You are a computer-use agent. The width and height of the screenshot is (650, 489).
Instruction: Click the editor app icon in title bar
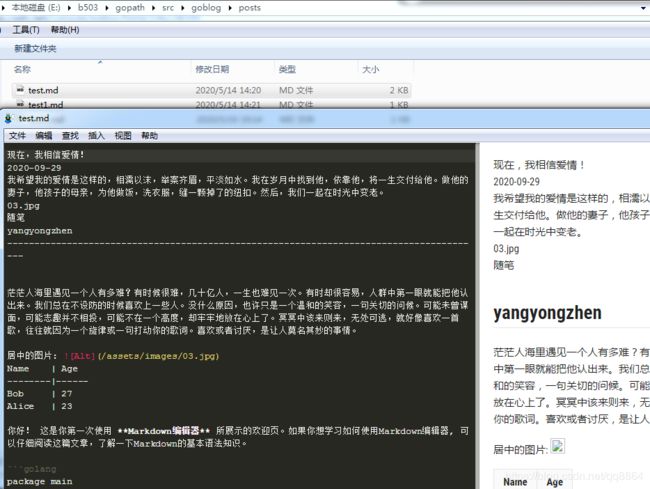coord(8,119)
